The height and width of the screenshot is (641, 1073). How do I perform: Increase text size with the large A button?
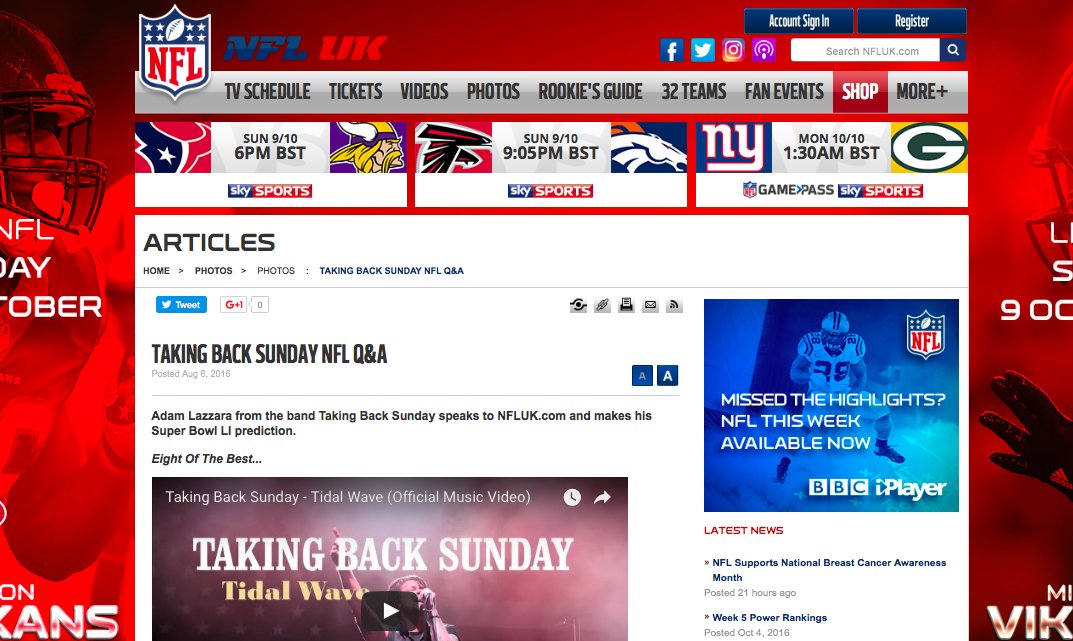tap(667, 376)
